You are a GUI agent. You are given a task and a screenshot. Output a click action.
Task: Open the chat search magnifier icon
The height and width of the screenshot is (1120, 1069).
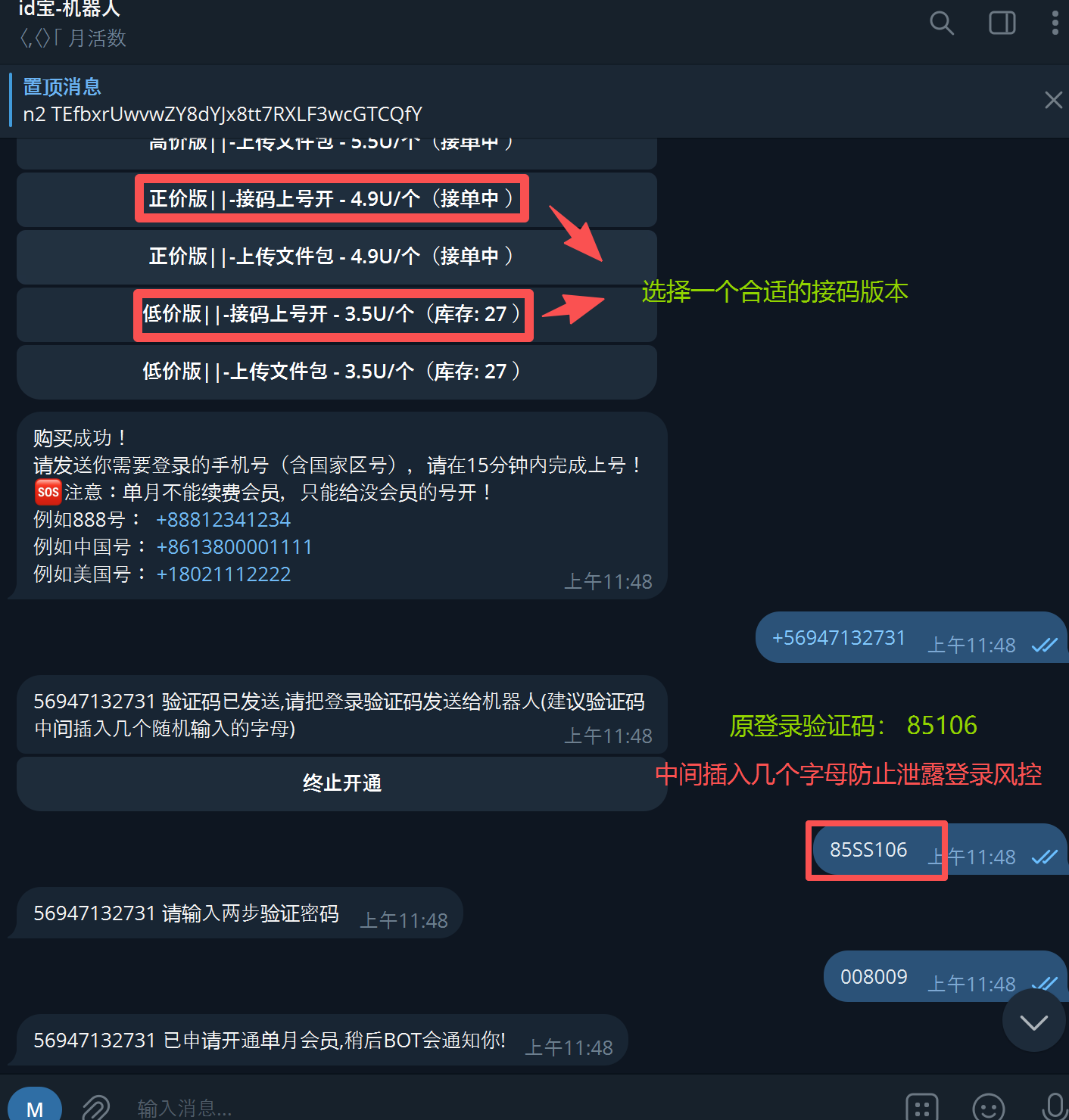pyautogui.click(x=941, y=23)
